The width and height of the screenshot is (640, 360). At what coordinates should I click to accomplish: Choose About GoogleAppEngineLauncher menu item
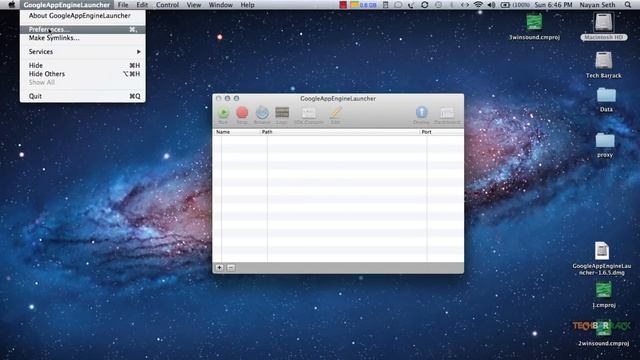82,16
